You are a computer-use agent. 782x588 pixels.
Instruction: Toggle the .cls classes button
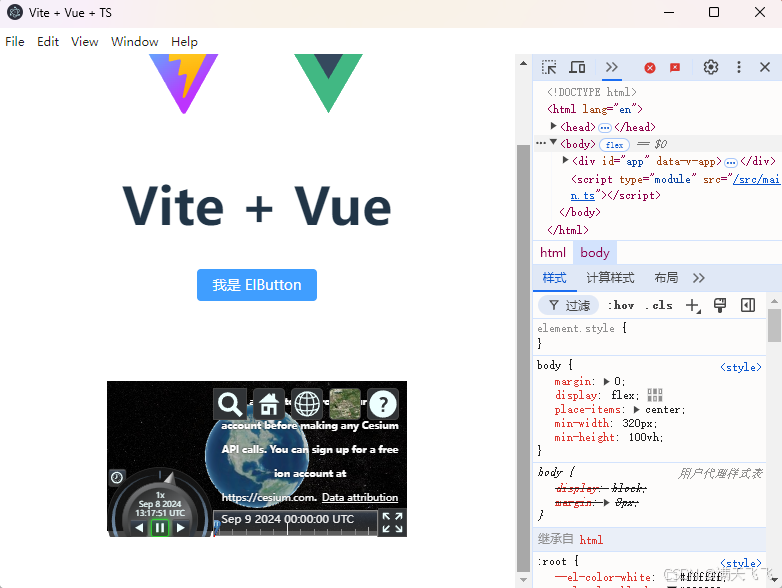[659, 305]
